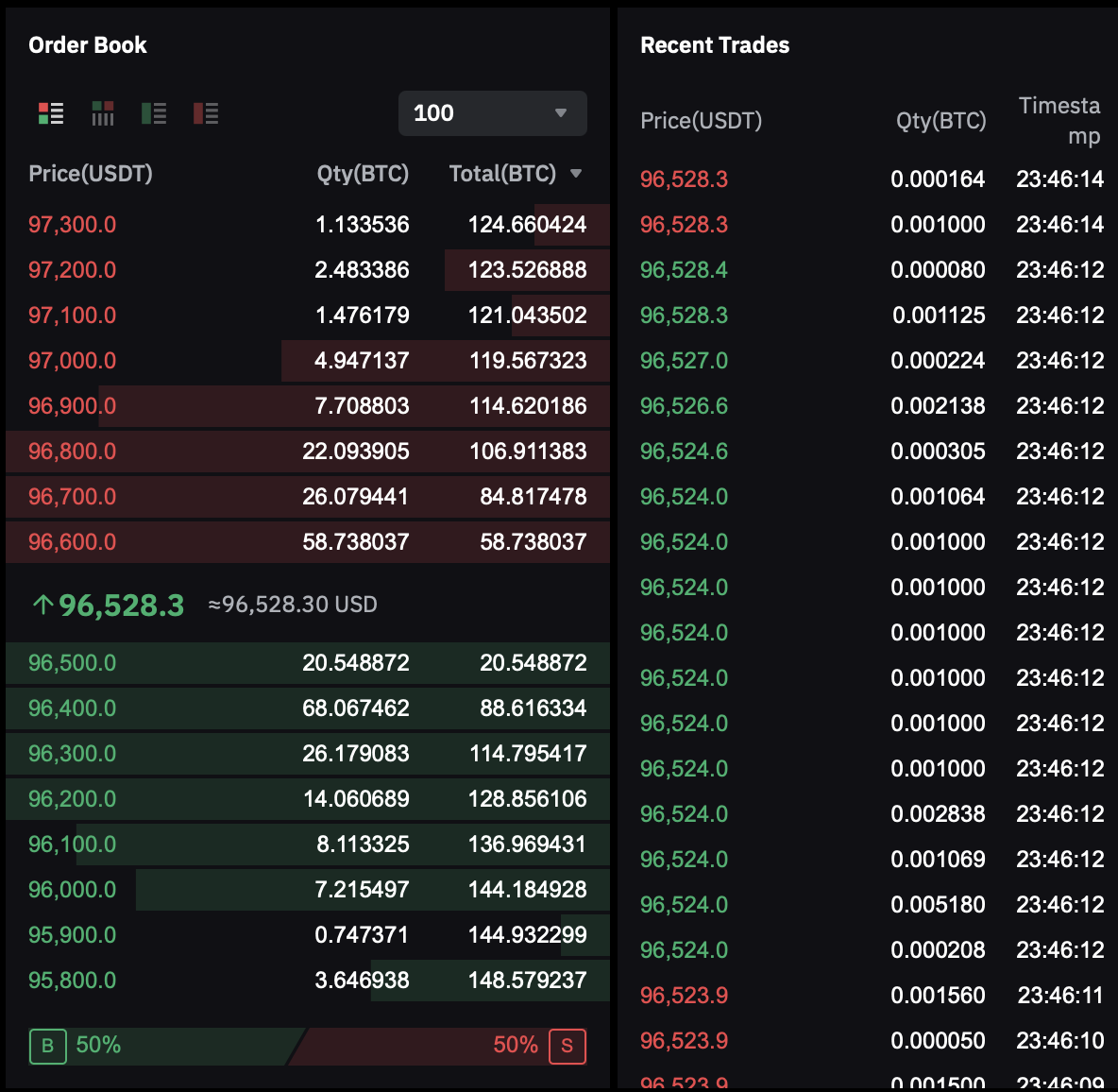The height and width of the screenshot is (1092, 1118).
Task: Click the recent trade timestamp 23:46:11
Action: pyautogui.click(x=1060, y=995)
